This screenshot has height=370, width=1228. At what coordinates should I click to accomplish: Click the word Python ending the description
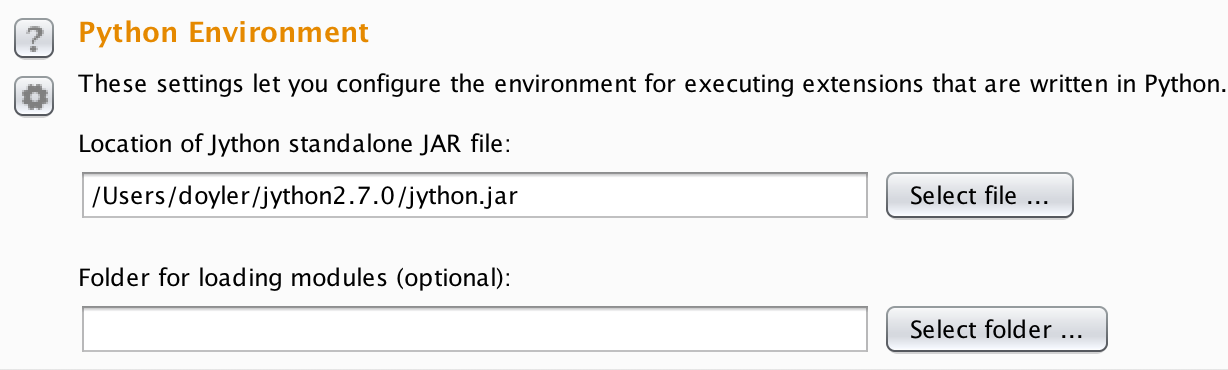(x=1185, y=85)
